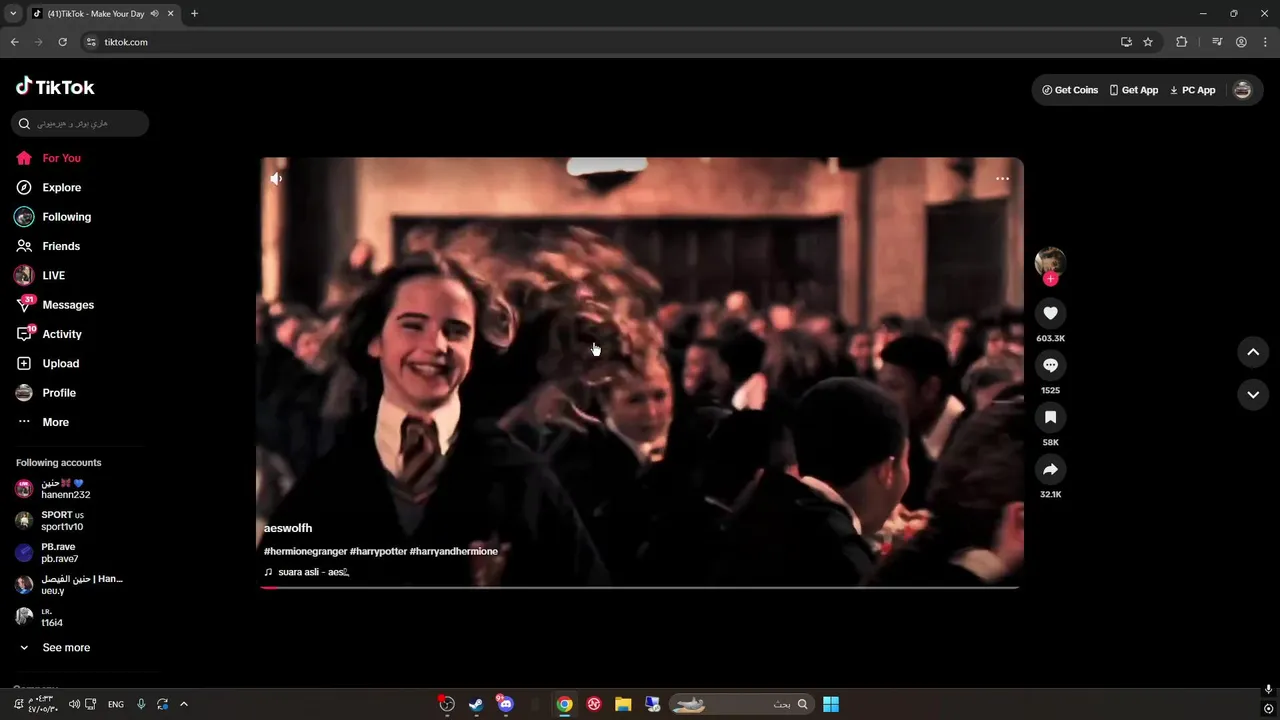The height and width of the screenshot is (720, 1280).
Task: Open the comments with 1525 count
Action: tap(1050, 365)
